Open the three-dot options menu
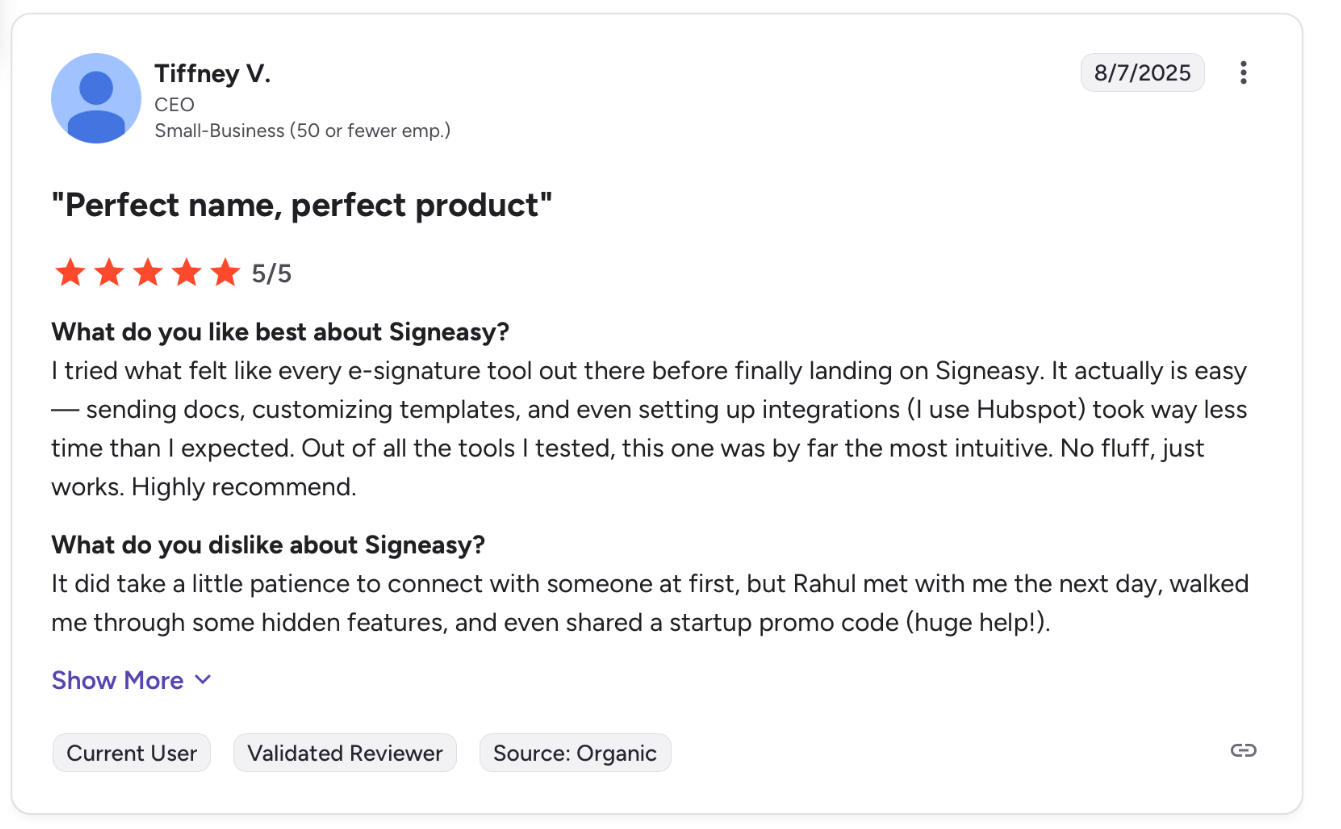Image resolution: width=1341 pixels, height=829 pixels. pyautogui.click(x=1243, y=72)
